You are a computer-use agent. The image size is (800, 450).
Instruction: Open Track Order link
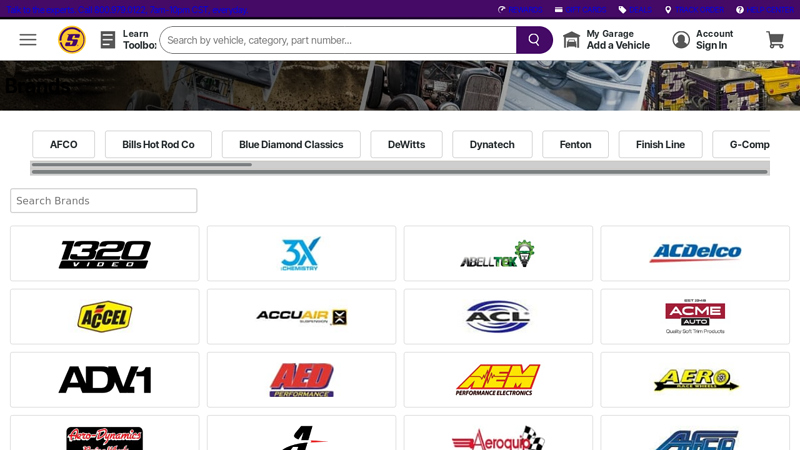point(694,10)
